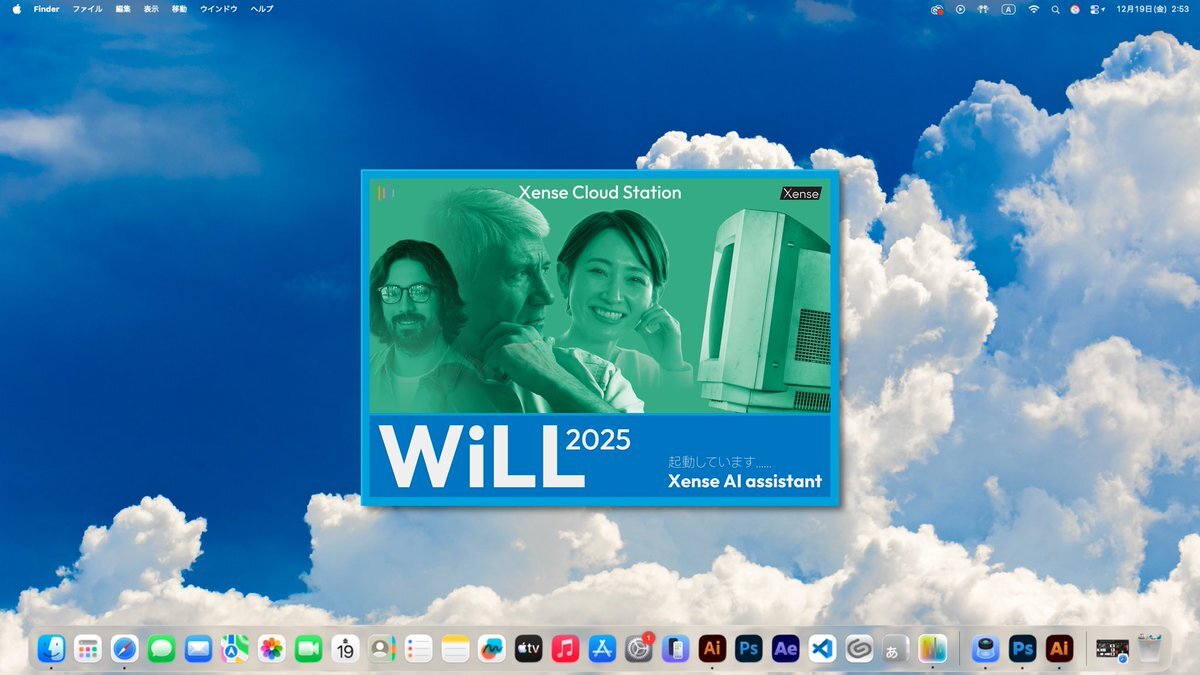Open Creative Cloud menu bar icon
The height and width of the screenshot is (675, 1200).
937,9
